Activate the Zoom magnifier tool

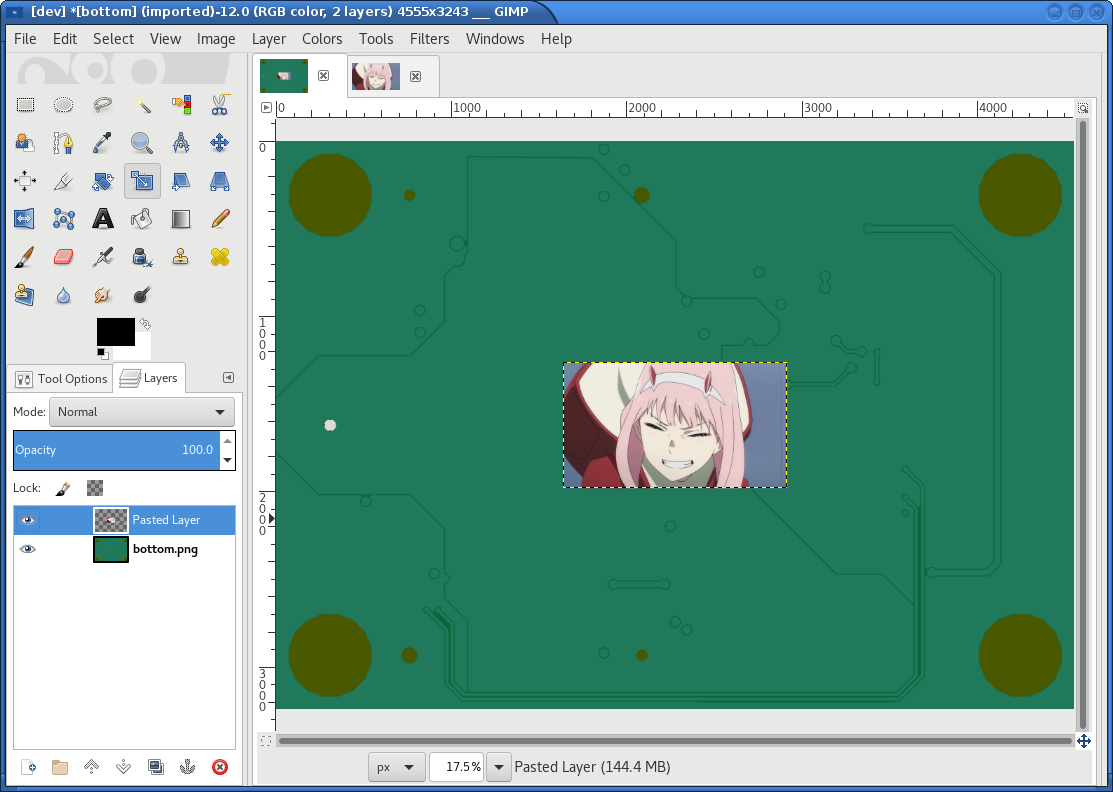point(142,143)
